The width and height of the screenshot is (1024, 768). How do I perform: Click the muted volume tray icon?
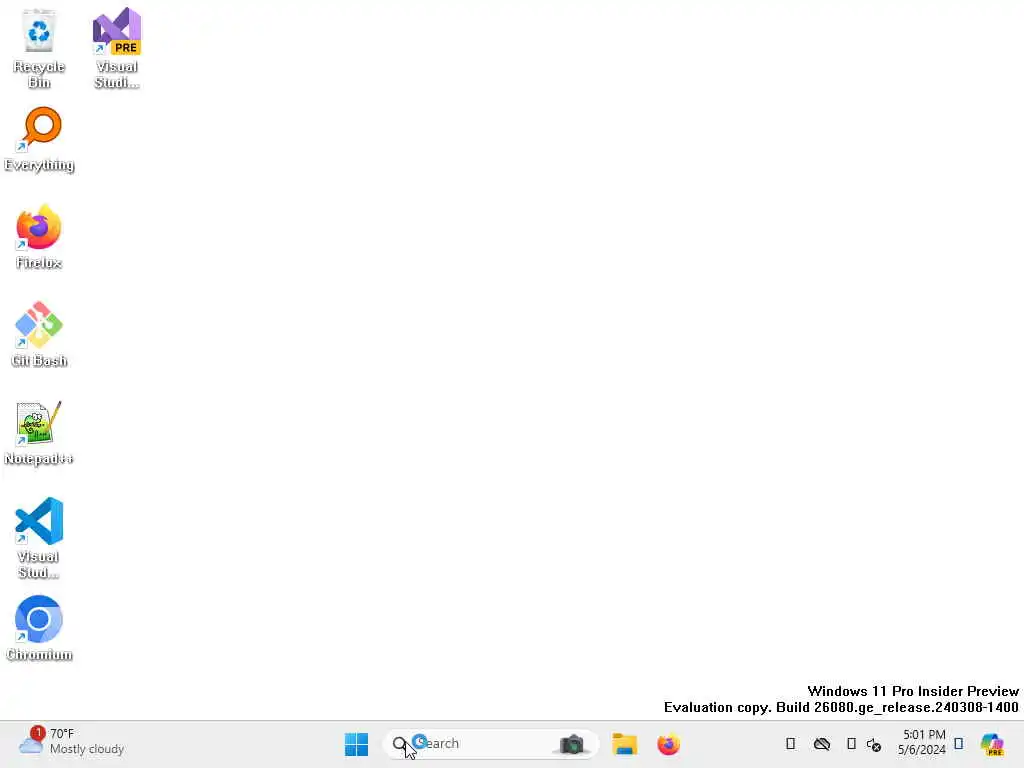pyautogui.click(x=874, y=744)
